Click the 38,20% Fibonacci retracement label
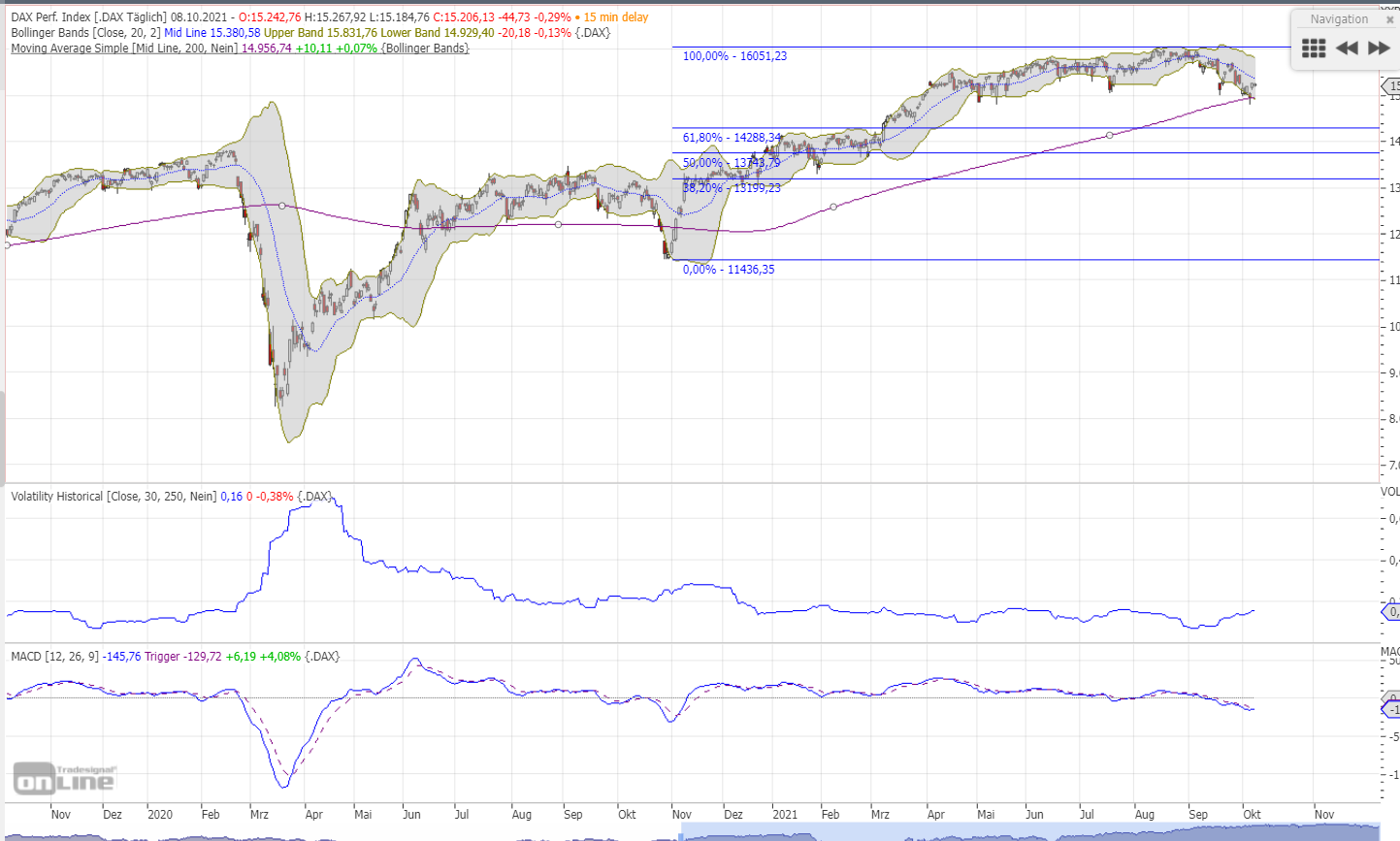The height and width of the screenshot is (841, 1400). pyautogui.click(x=732, y=188)
